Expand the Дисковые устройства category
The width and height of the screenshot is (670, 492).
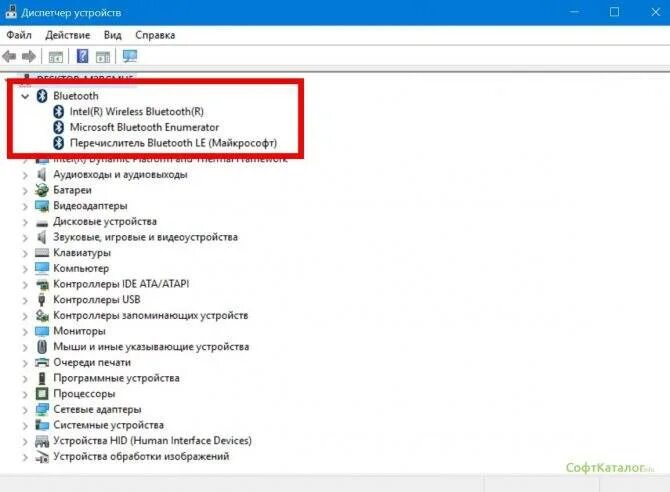click(25, 222)
